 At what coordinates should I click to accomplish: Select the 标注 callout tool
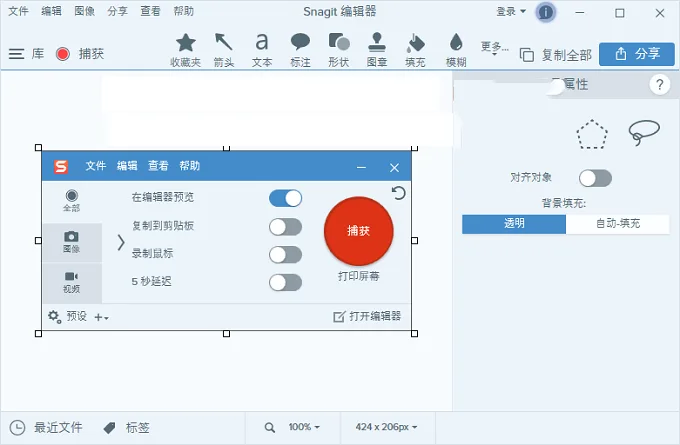pos(300,50)
